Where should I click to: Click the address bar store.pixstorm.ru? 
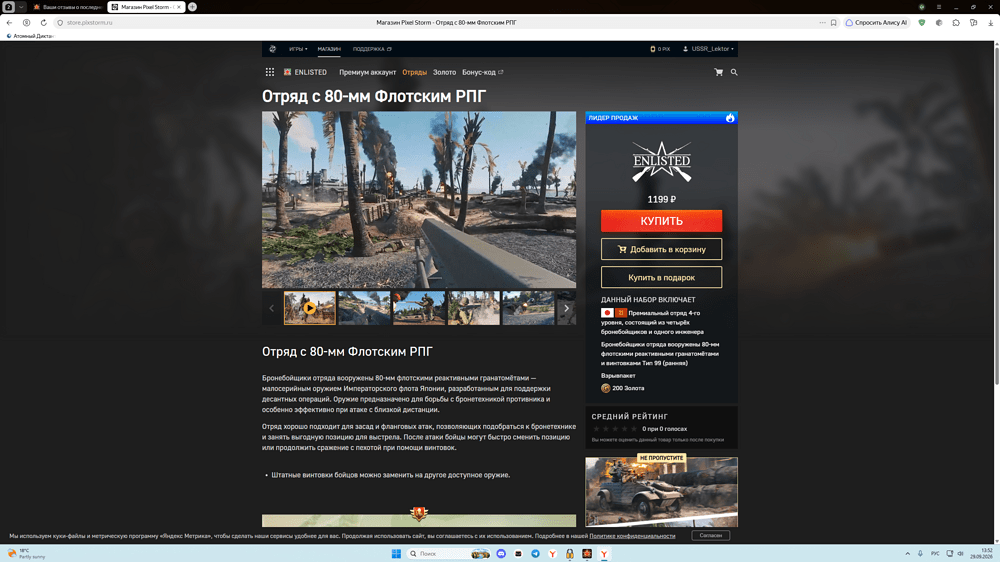coord(89,22)
